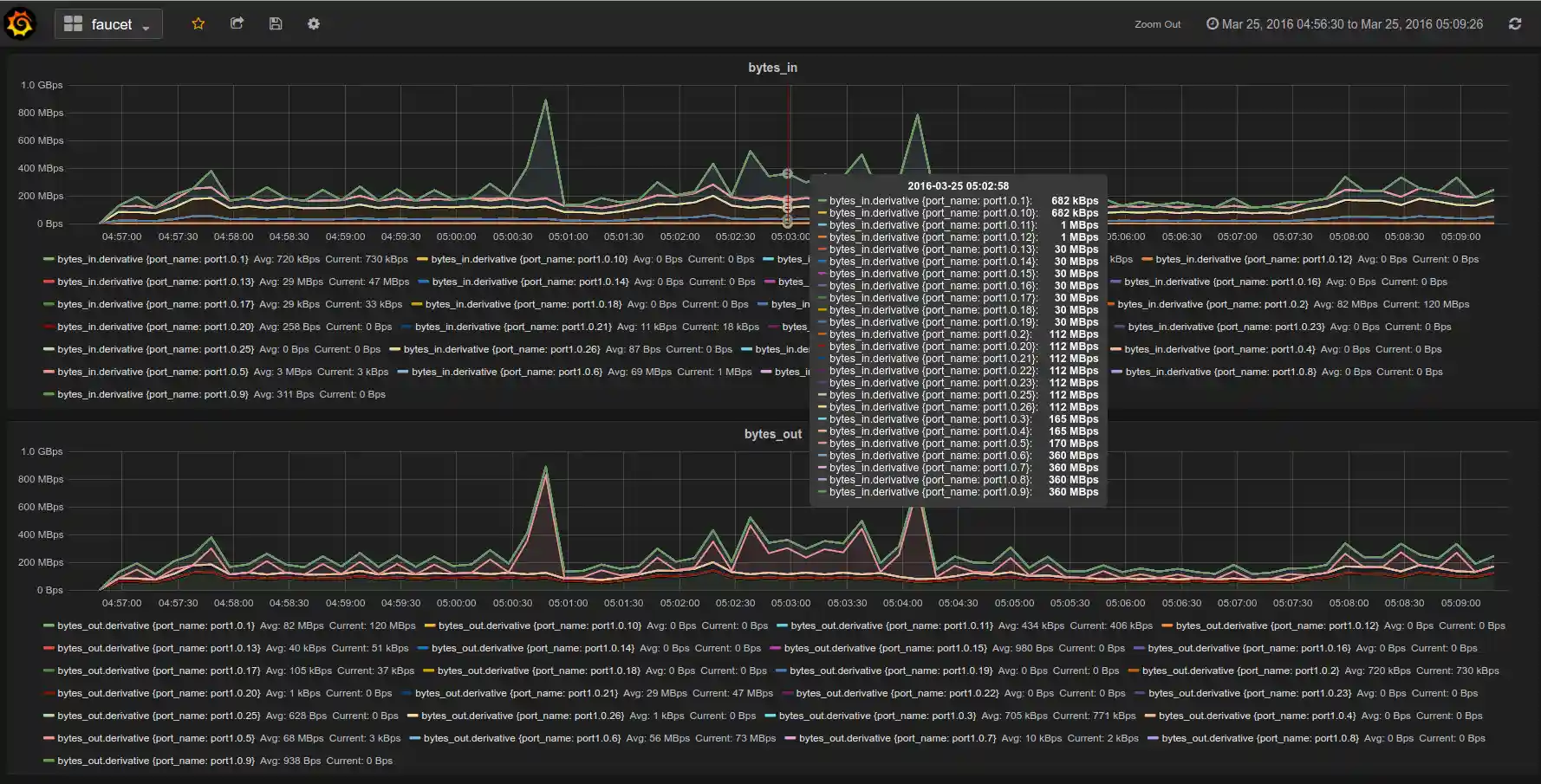Open the bytes_in panel title menu

(x=771, y=67)
